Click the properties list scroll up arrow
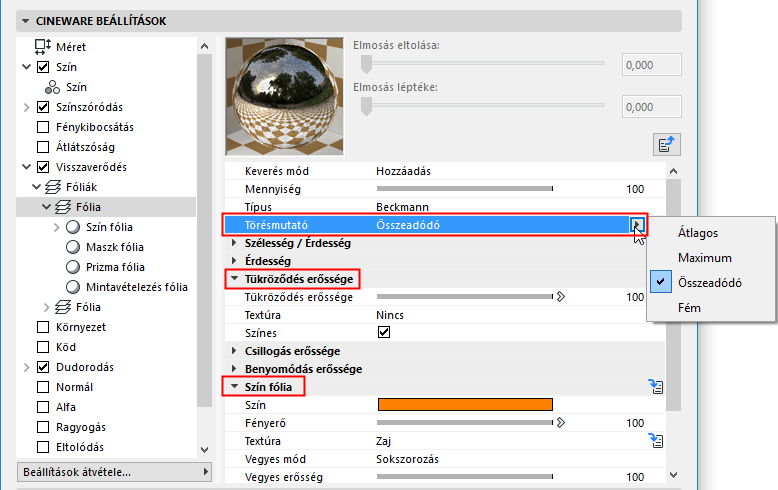This screenshot has height=490, width=778. point(673,171)
